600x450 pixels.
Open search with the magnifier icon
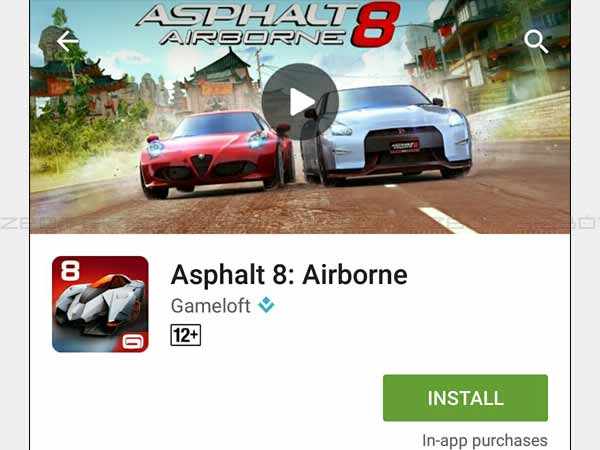click(x=536, y=41)
